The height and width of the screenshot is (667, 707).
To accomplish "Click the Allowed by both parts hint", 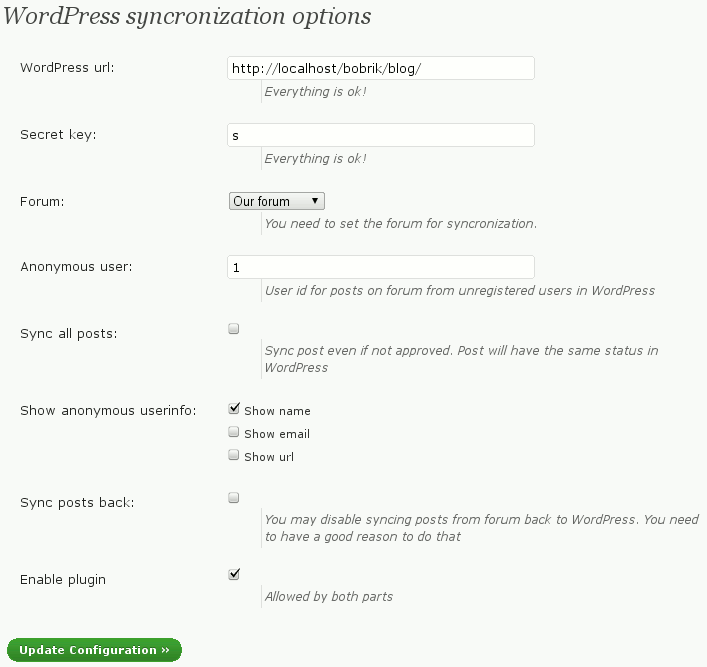I will click(329, 596).
